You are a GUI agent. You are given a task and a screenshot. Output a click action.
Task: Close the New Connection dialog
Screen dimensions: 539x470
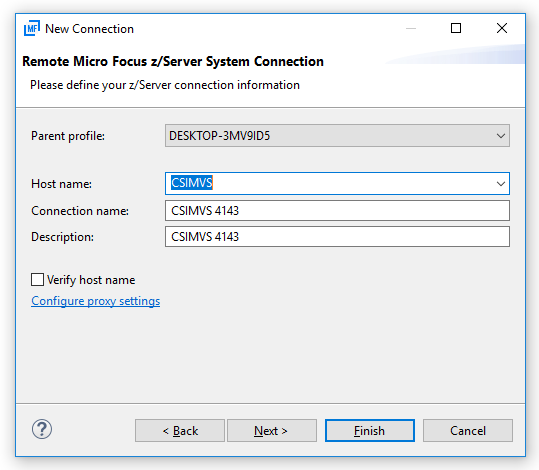(x=502, y=28)
